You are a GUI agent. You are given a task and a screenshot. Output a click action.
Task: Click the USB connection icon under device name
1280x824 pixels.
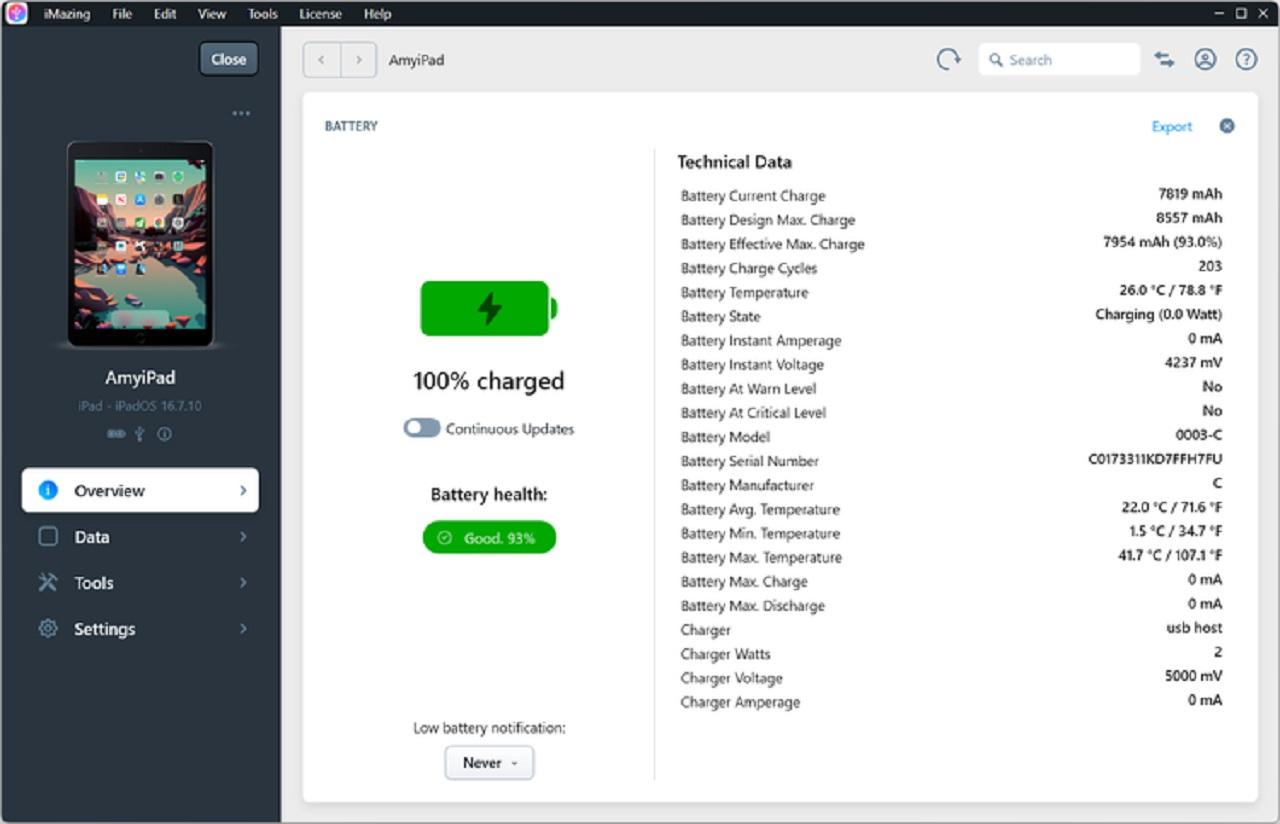[x=140, y=434]
